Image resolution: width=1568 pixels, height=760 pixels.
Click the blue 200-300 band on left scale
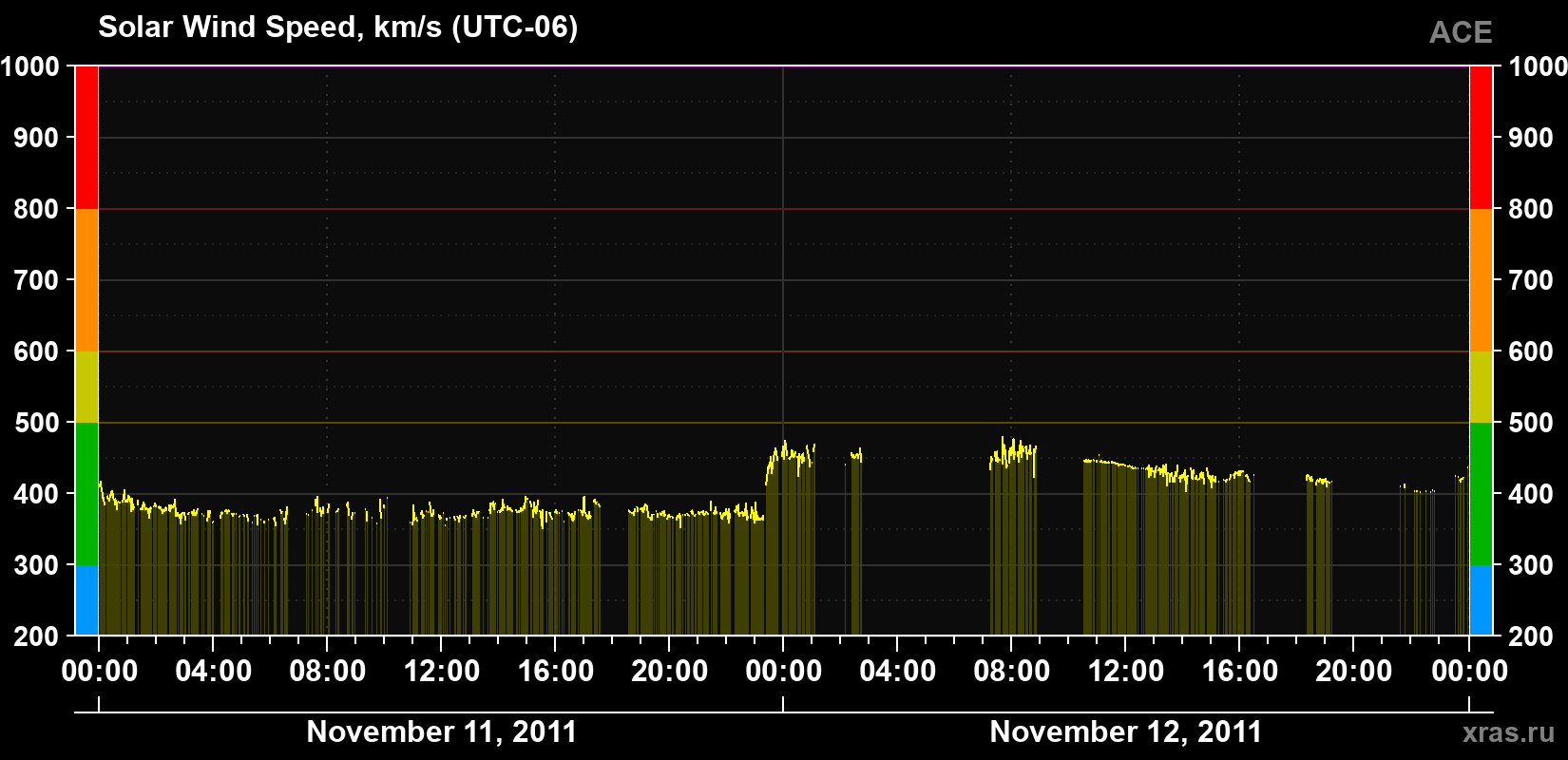[x=86, y=600]
